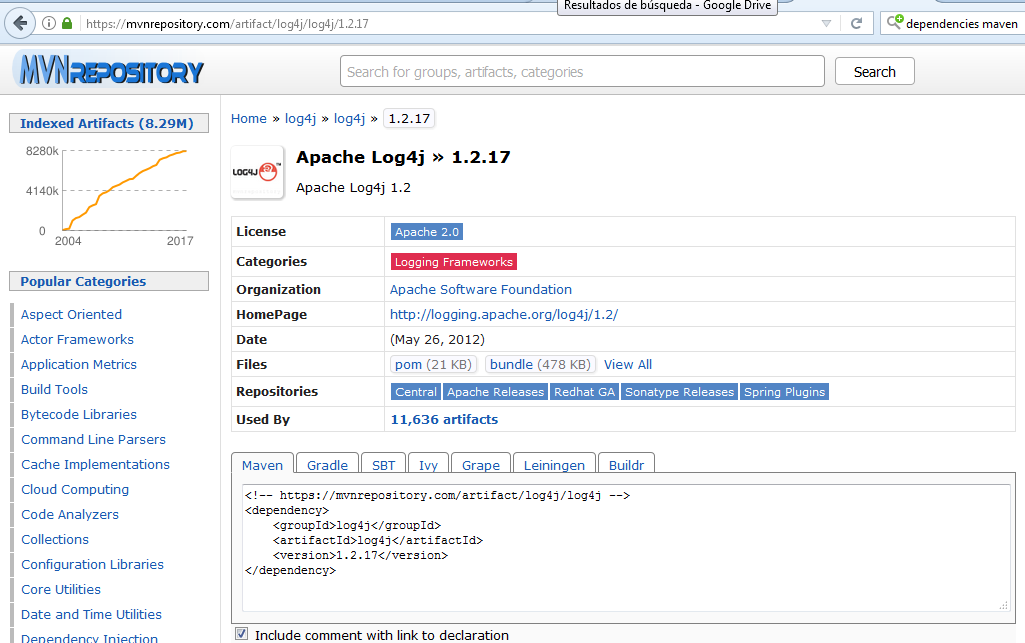Open the first log4j breadcrumb link
Screen dimensions: 1025x643
click(300, 118)
